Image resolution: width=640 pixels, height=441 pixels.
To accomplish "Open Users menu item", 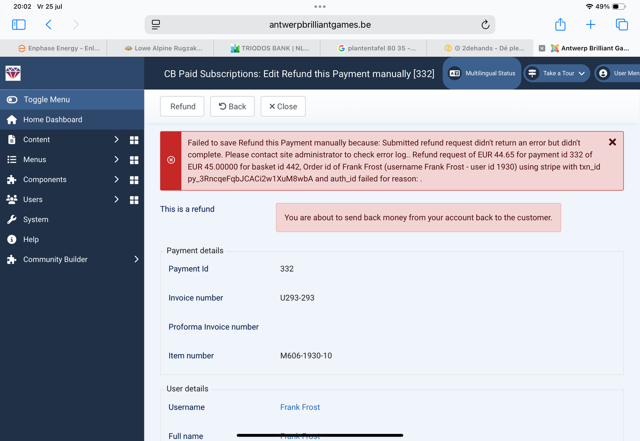I will [33, 200].
